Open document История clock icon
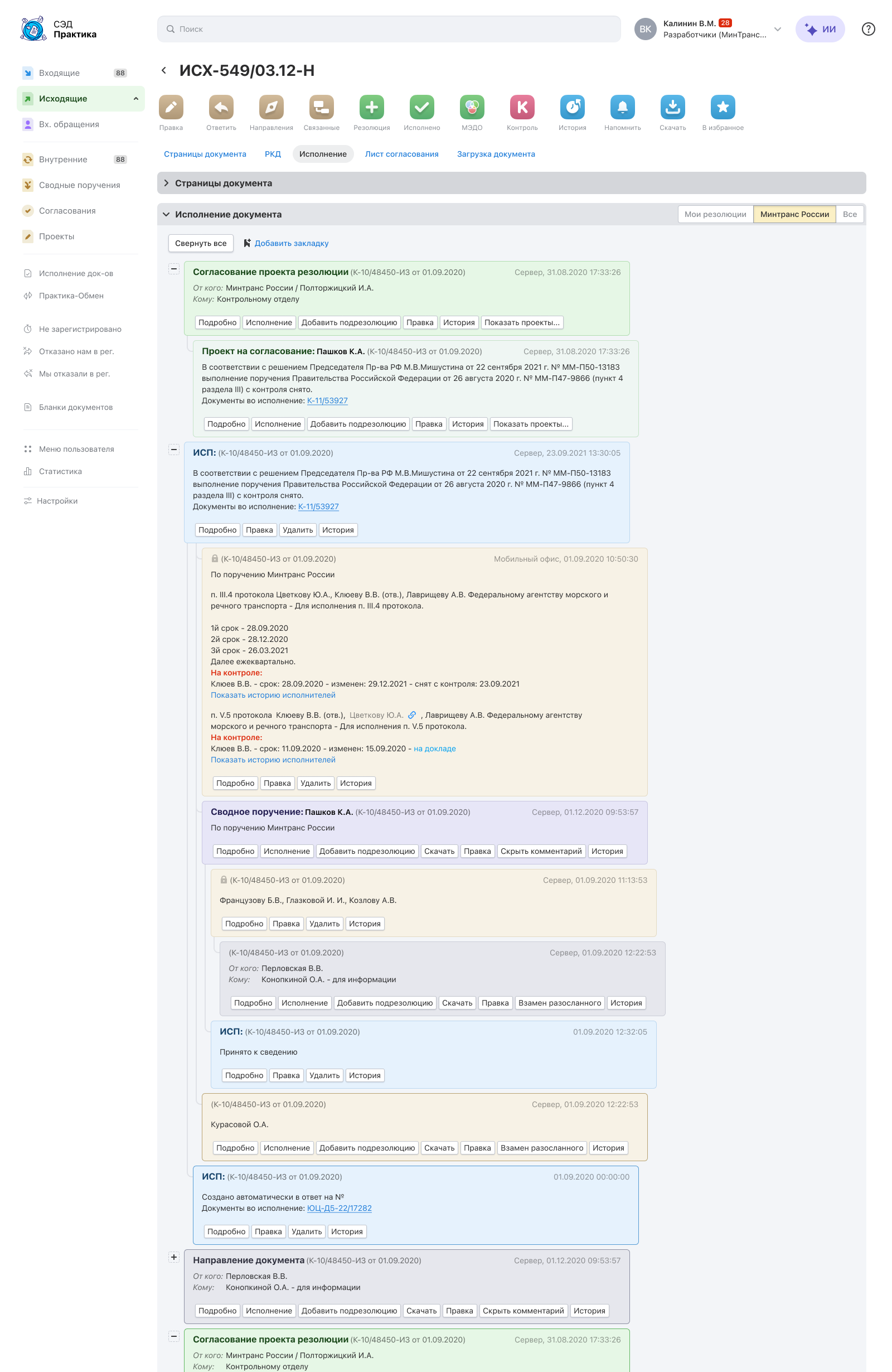This screenshot has width=892, height=1372. [572, 107]
